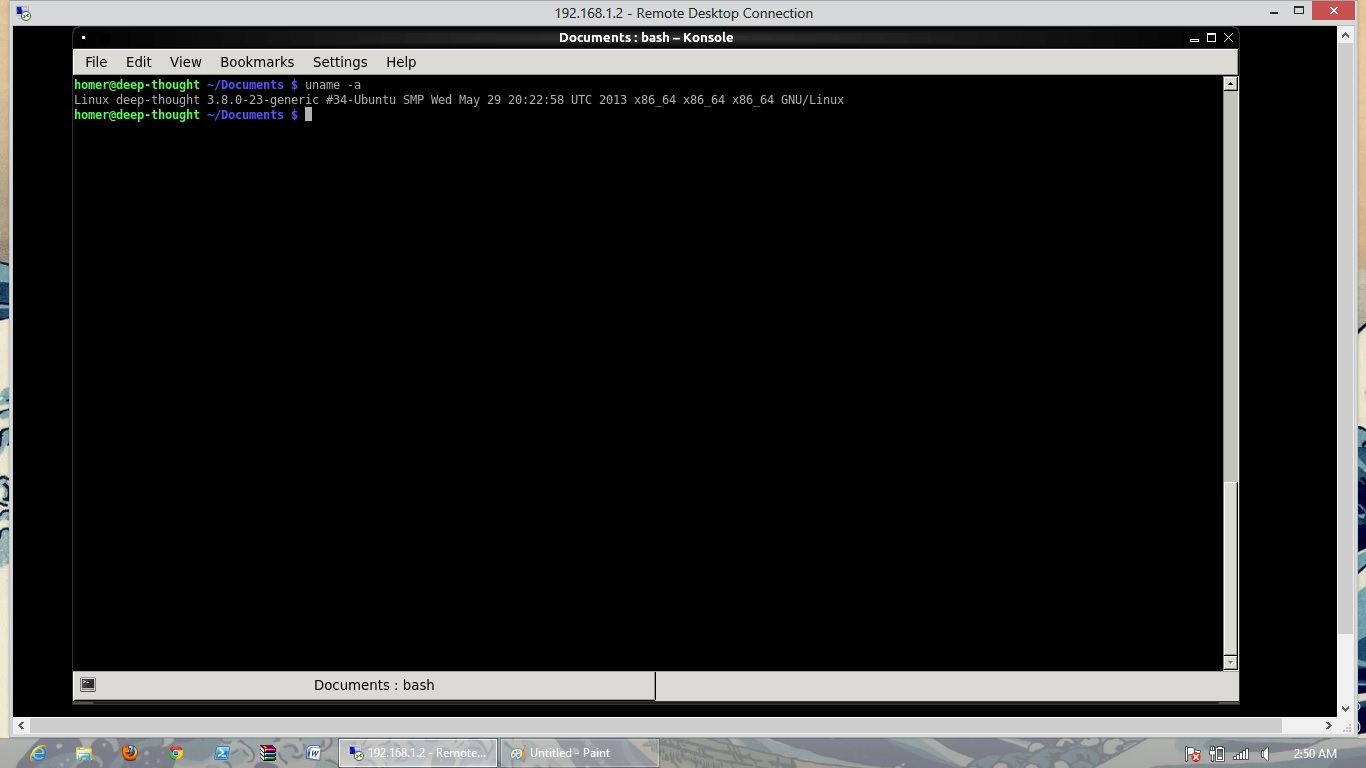The width and height of the screenshot is (1366, 768).
Task: Click Remote Desktop scroll left arrow
Action: point(21,725)
